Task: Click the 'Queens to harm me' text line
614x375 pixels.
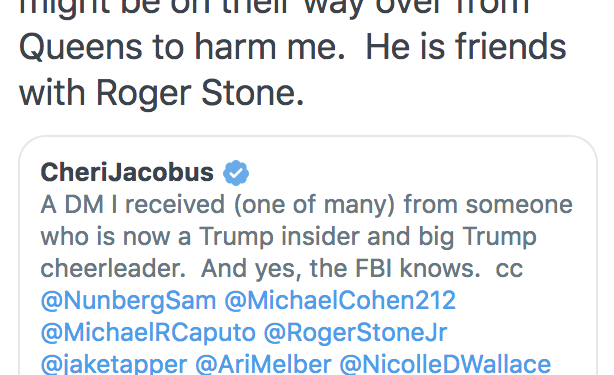Action: coord(182,47)
